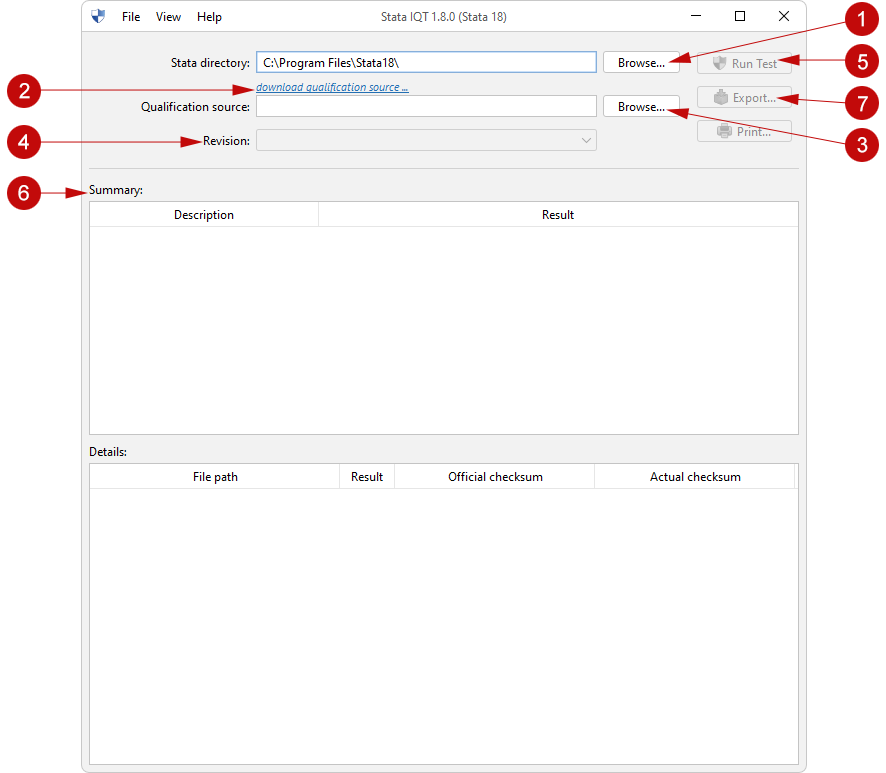Open the Help menu
886x773 pixels.
[x=209, y=17]
